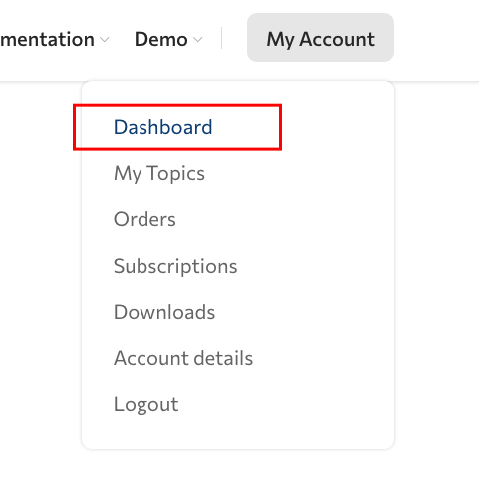Collapse the My Account dropdown menu
The image size is (479, 491).
[x=320, y=38]
